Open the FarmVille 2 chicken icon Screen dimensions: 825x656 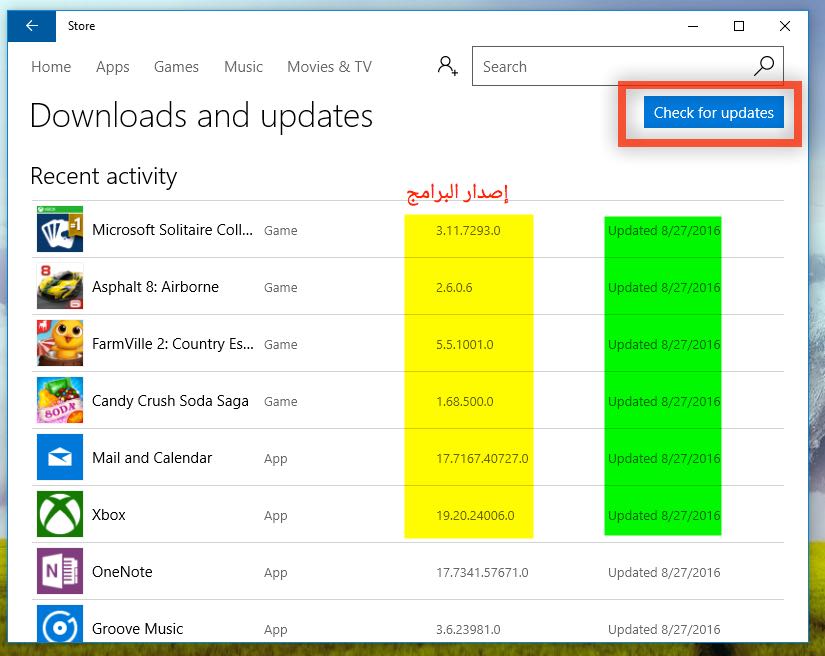pyautogui.click(x=60, y=344)
